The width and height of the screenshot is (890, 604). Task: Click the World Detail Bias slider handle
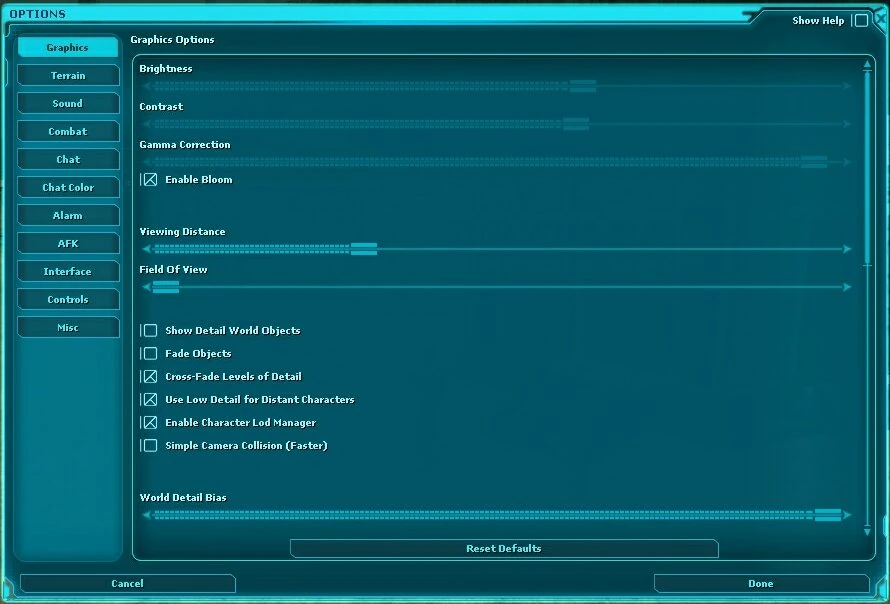coord(828,515)
